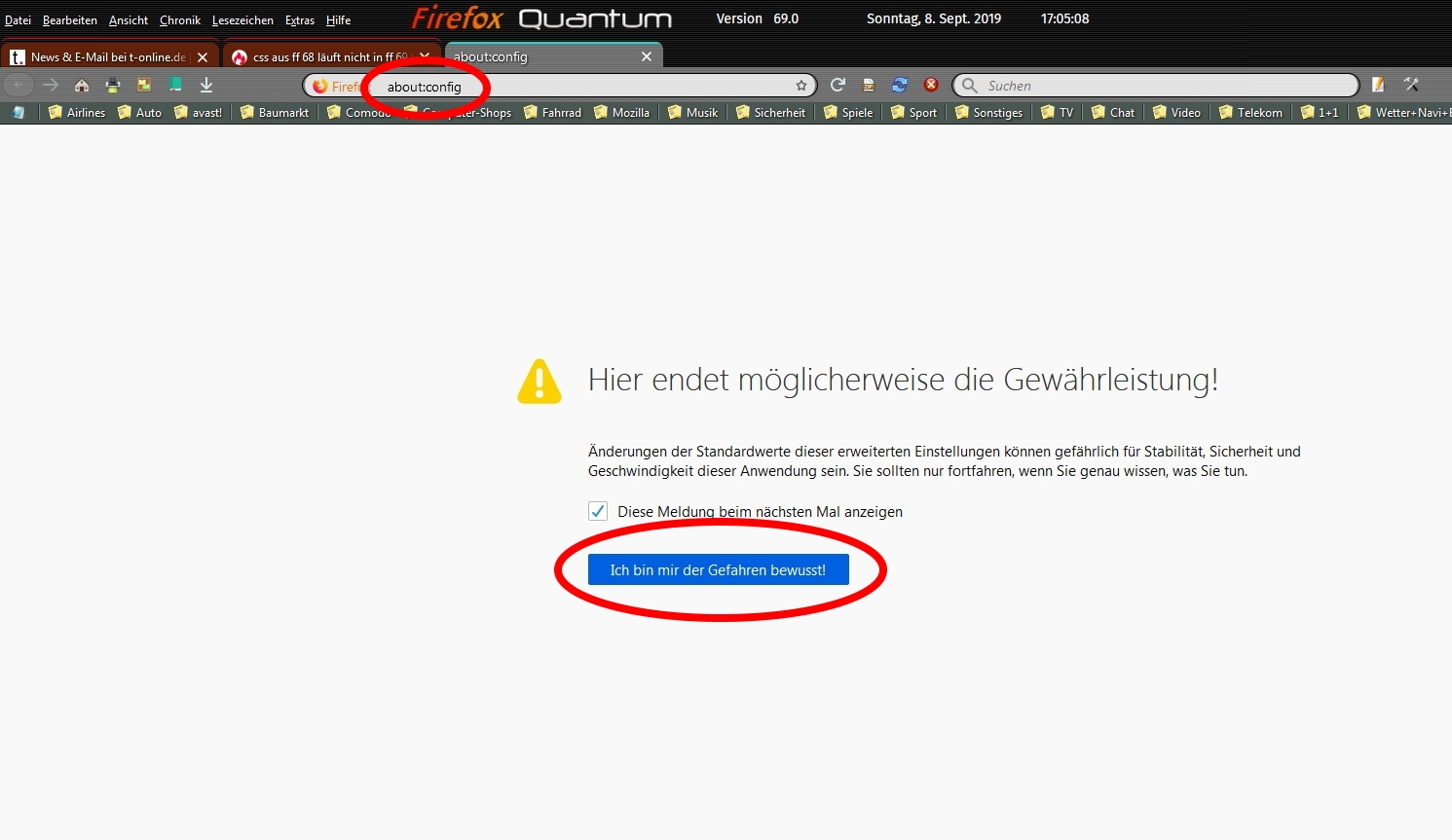Switch to the News & E-Mail t-online.de tab
The image size is (1452, 840).
coord(109,56)
